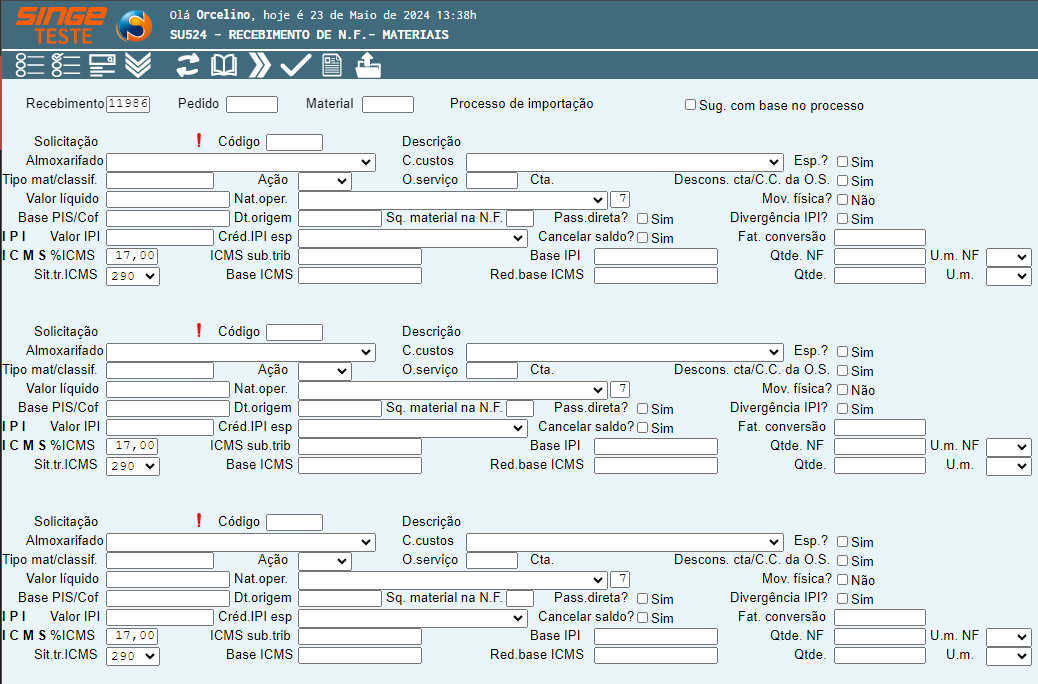
Task: Toggle 'Mov. física? Não' in first block
Action: [843, 199]
